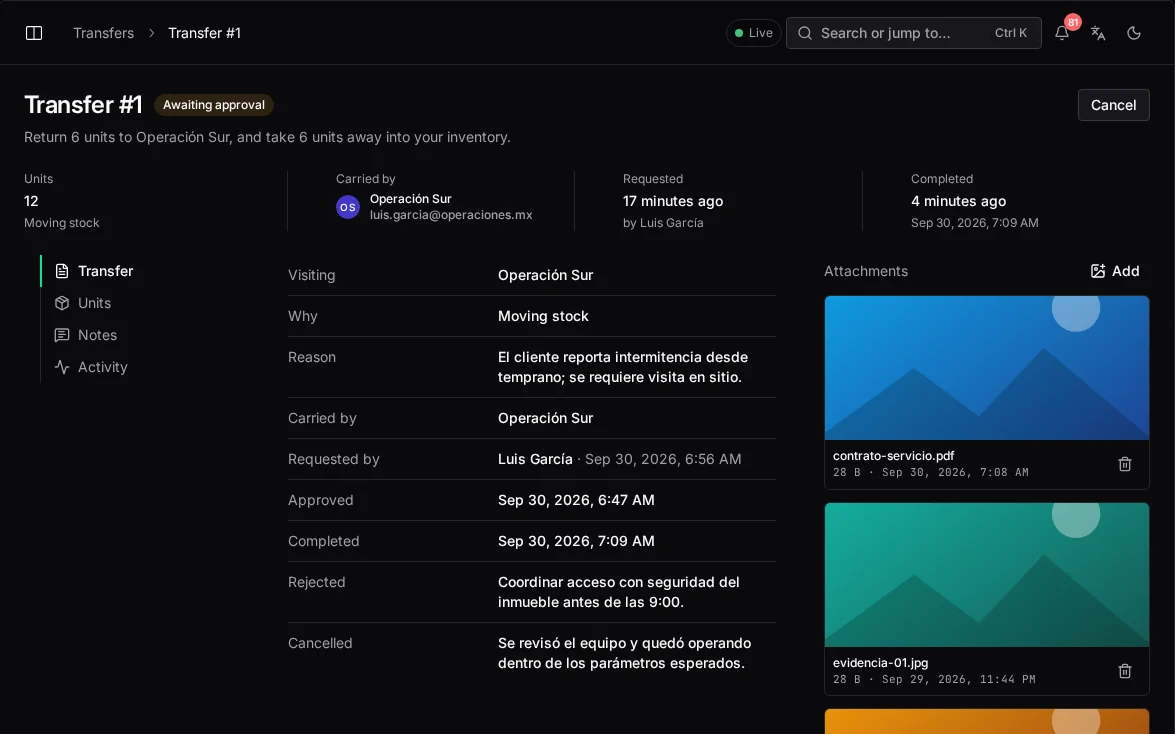Click the search magnifier icon
The image size is (1175, 734).
(805, 33)
